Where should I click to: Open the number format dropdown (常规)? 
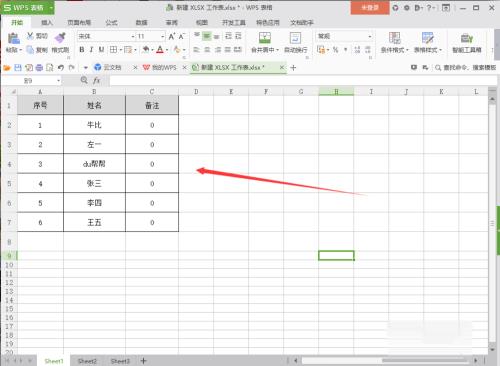click(x=370, y=36)
